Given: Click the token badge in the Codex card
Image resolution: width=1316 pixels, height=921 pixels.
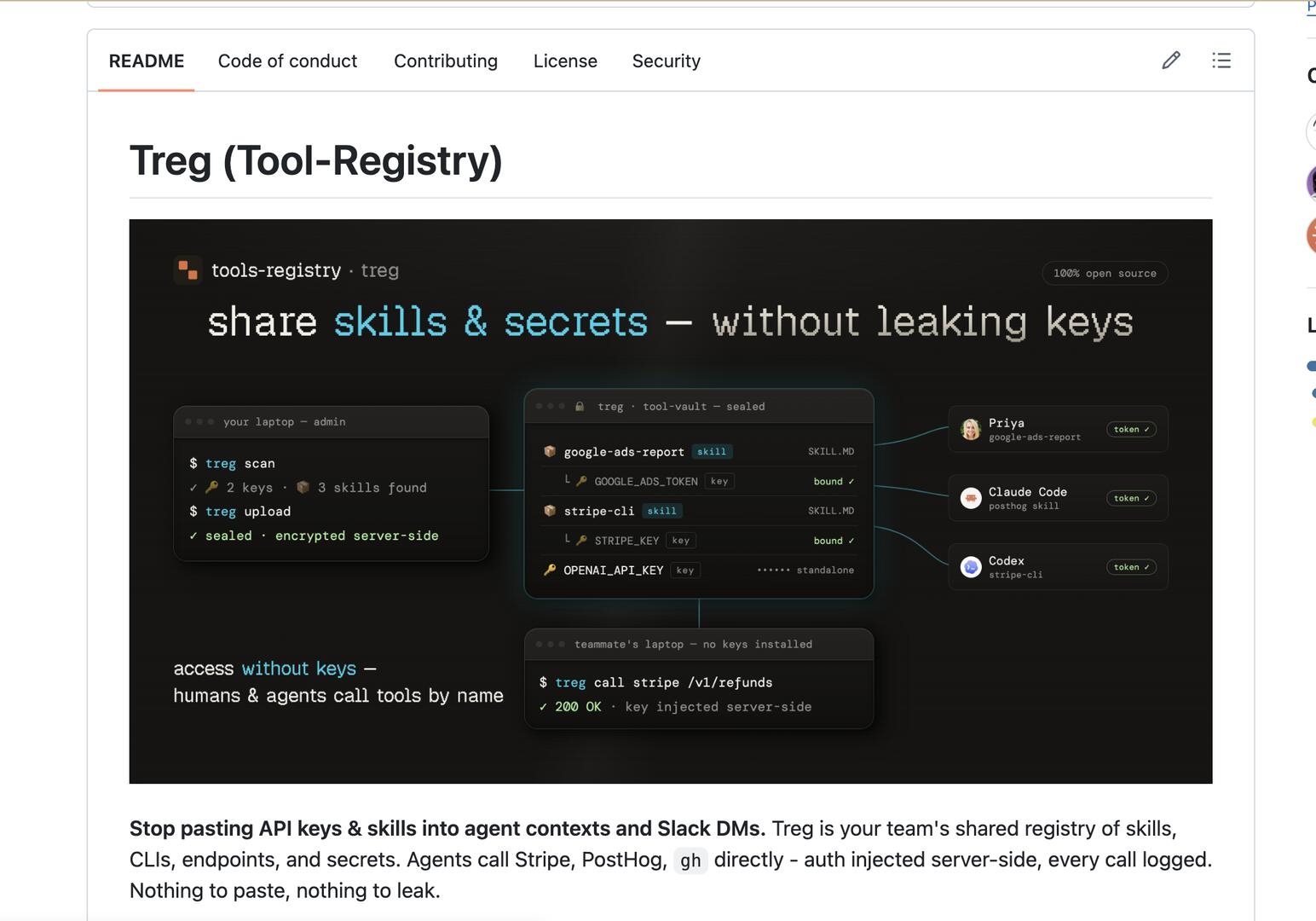Looking at the screenshot, I should click(x=1132, y=567).
